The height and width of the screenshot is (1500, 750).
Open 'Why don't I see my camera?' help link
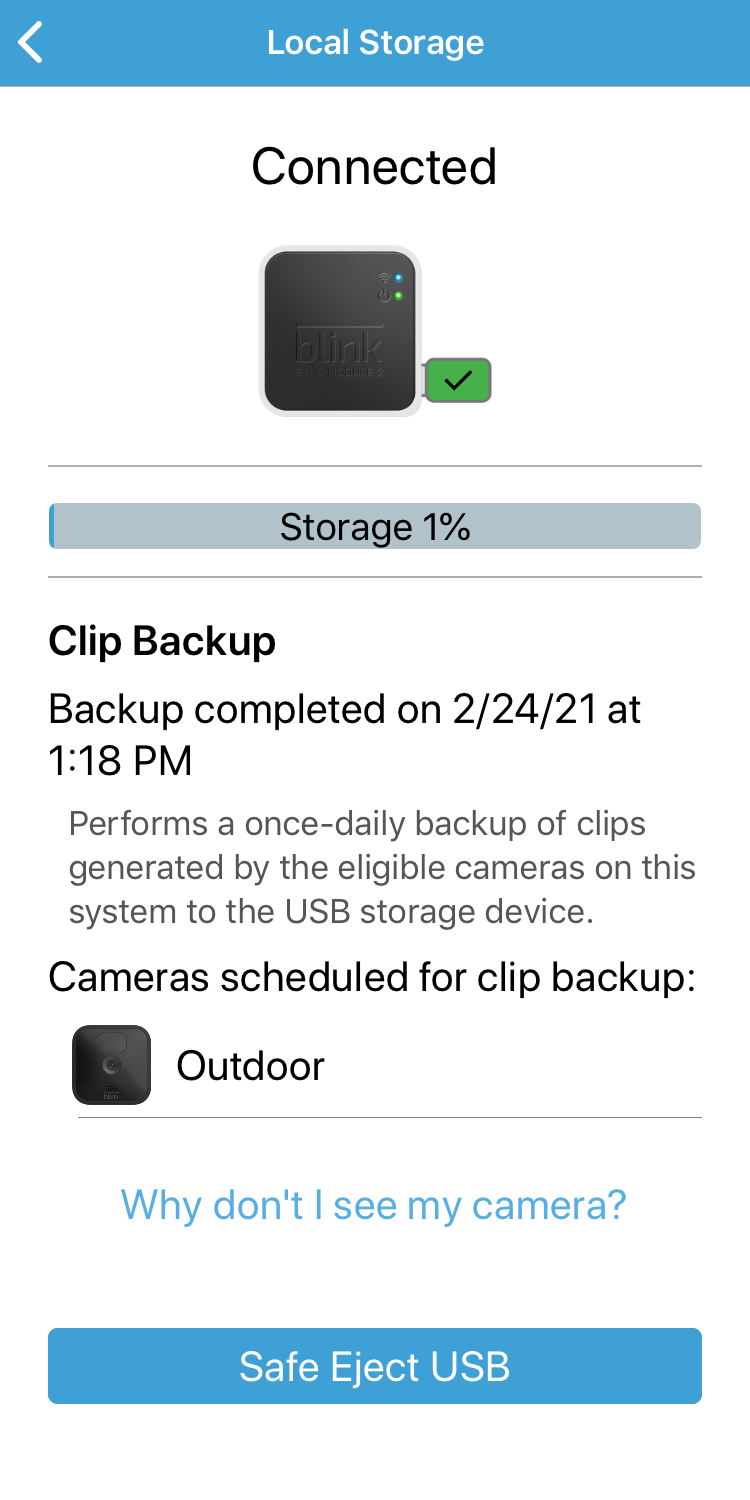[x=374, y=1204]
